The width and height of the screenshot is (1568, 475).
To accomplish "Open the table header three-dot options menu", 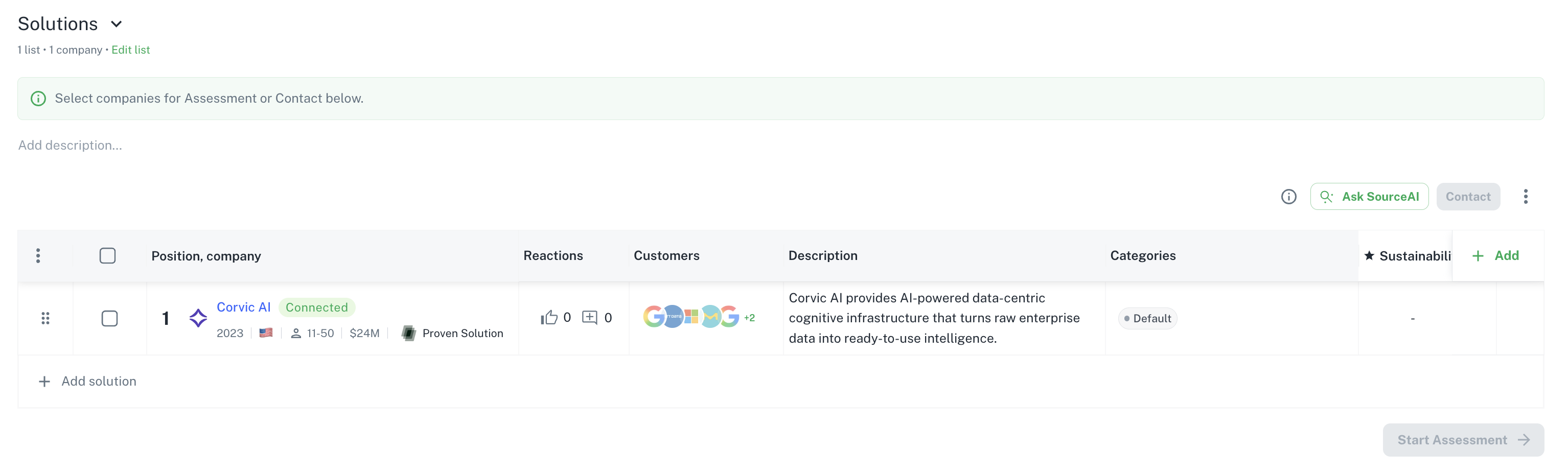I will 38,256.
